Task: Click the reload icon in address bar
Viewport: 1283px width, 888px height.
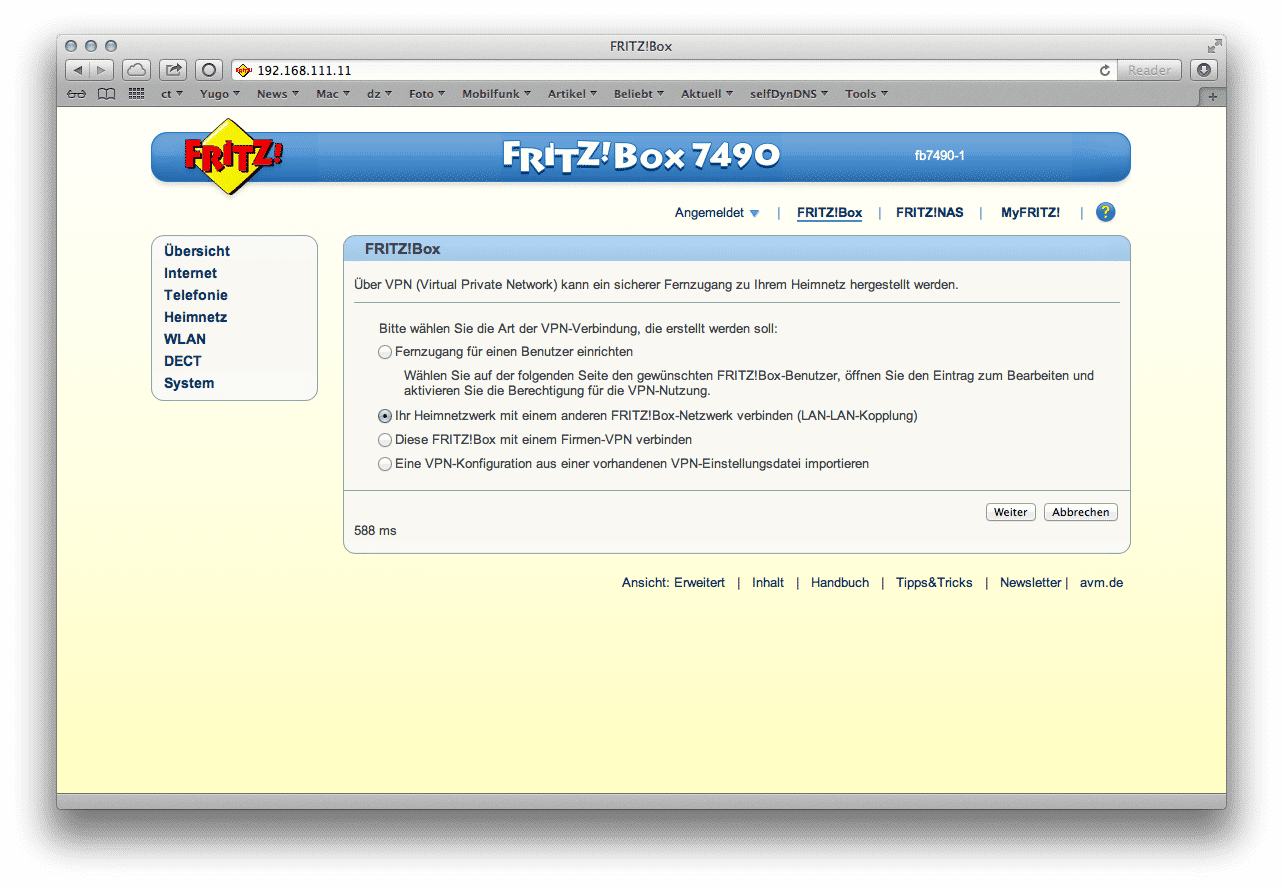Action: click(1104, 70)
